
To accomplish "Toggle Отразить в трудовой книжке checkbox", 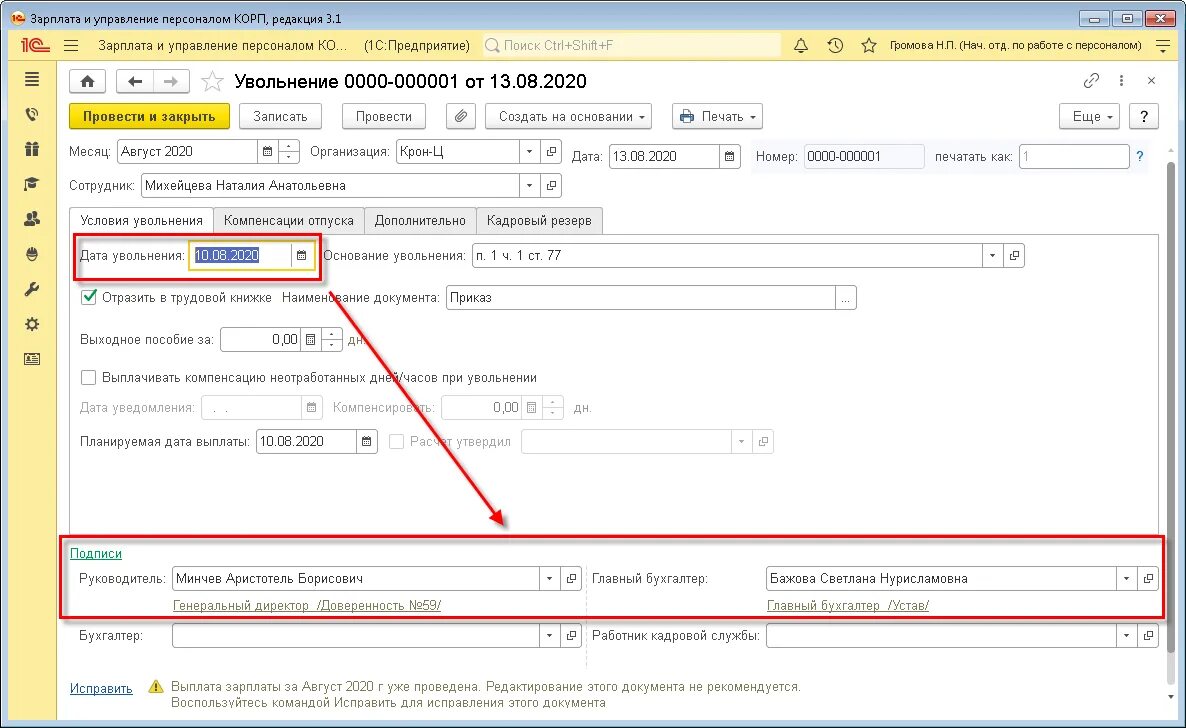I will click(x=88, y=297).
